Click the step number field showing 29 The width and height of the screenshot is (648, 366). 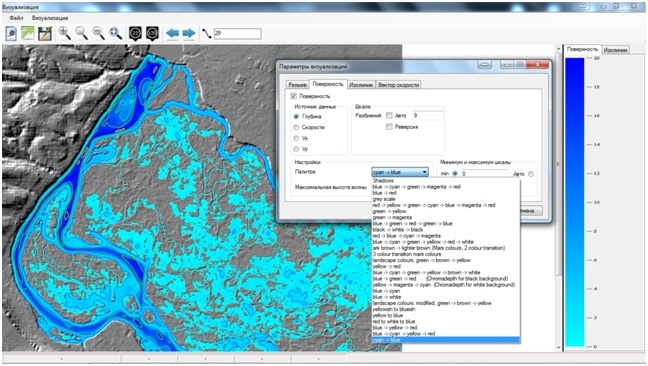[x=238, y=33]
